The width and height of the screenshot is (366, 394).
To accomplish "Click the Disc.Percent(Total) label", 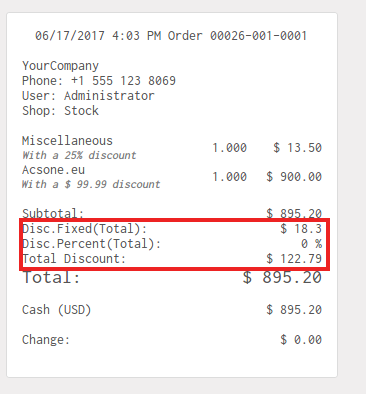I will [x=91, y=244].
